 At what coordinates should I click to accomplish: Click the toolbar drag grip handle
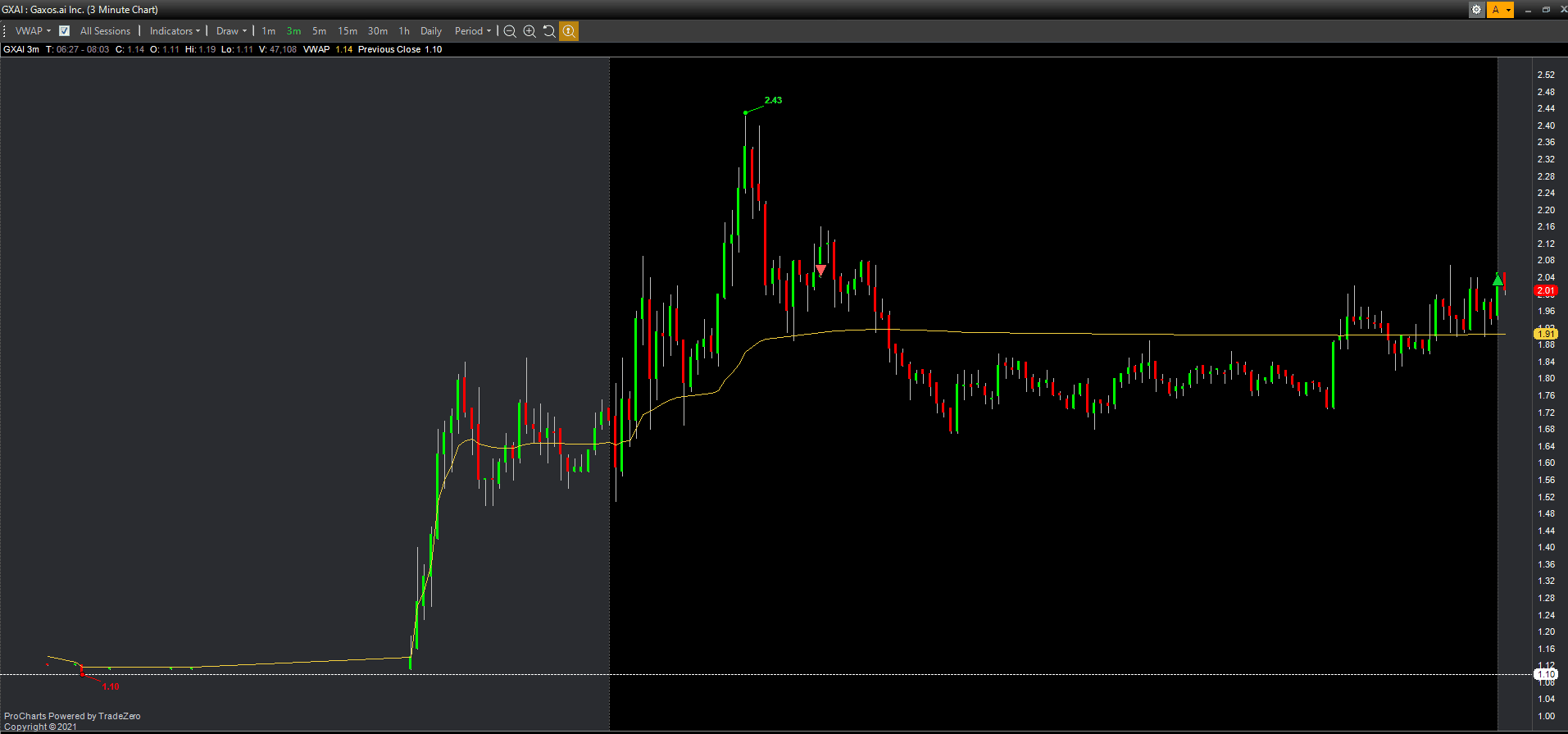point(6,31)
